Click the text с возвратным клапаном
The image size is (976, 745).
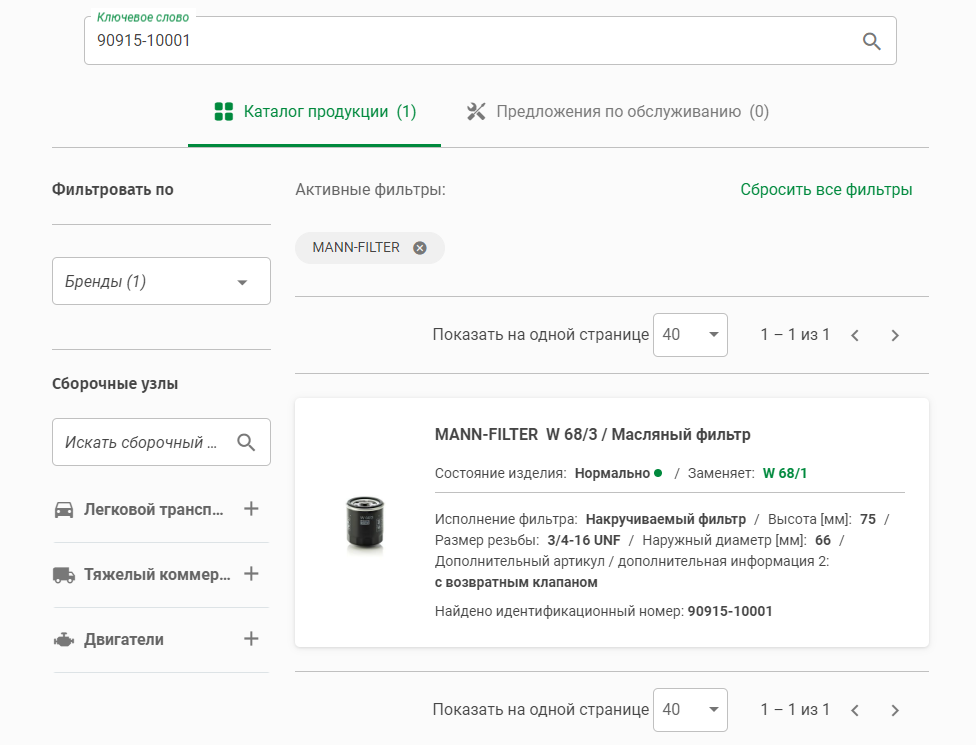click(x=516, y=583)
